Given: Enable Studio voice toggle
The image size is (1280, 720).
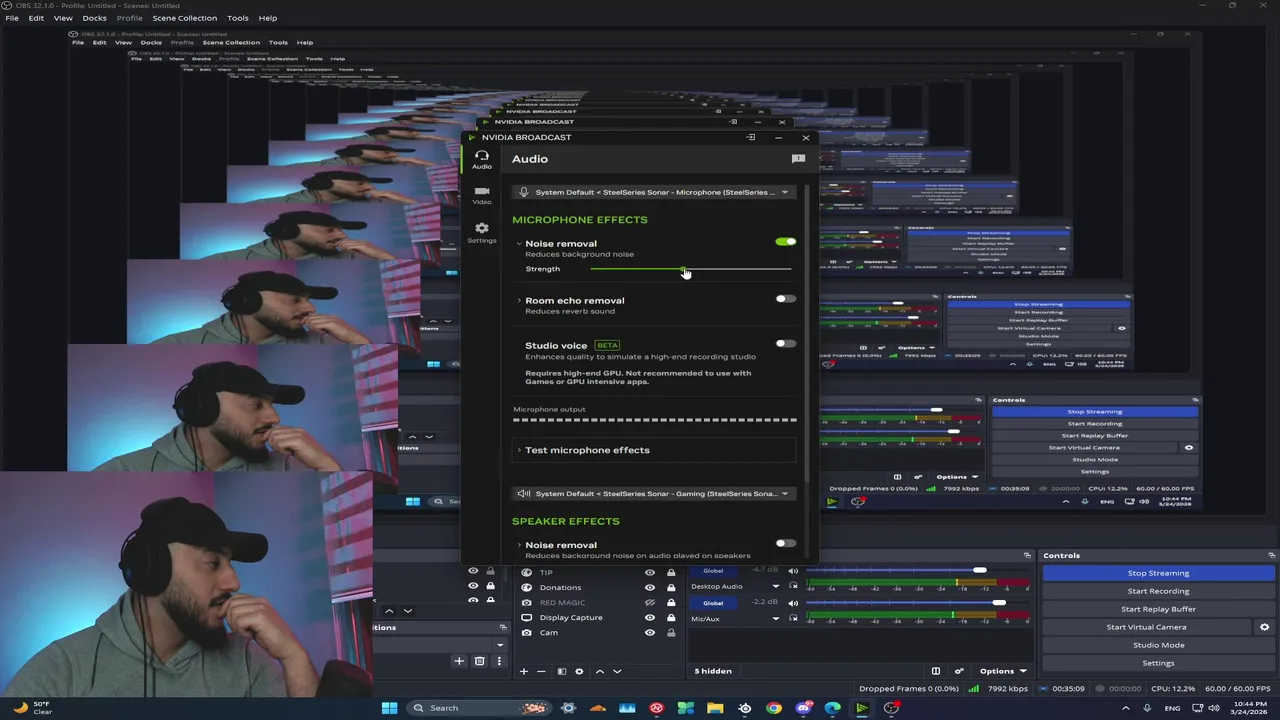Looking at the screenshot, I should click(786, 344).
